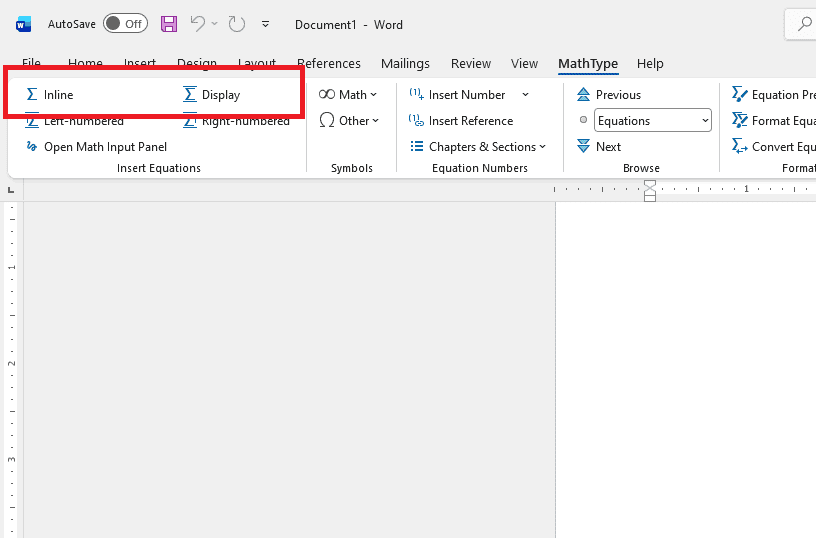Screen dimensions: 816x538
Task: Click the Open Math Input Panel icon
Action: pyautogui.click(x=32, y=147)
